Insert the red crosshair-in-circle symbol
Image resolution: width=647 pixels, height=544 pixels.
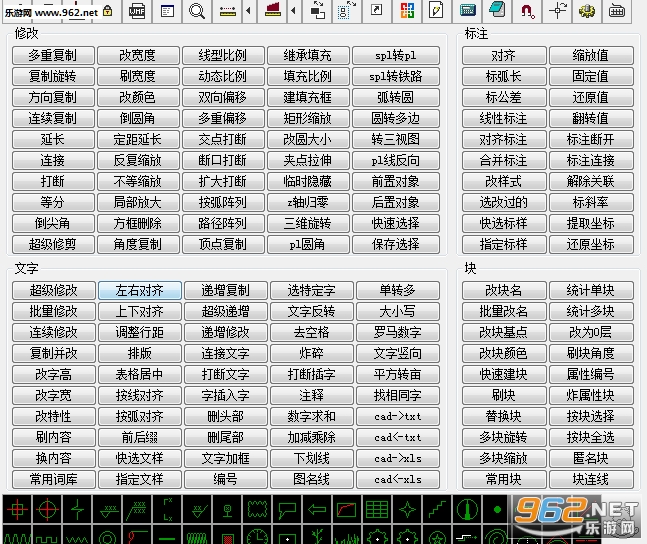47,510
